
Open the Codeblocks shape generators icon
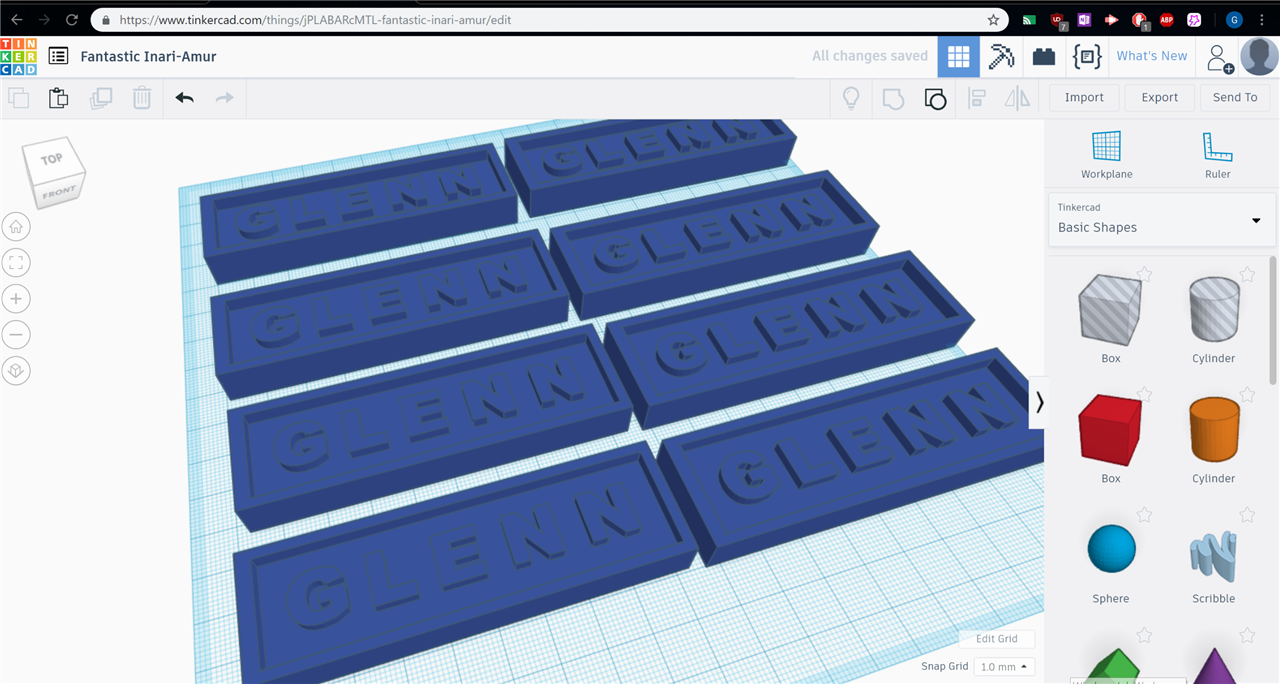[x=1087, y=57]
